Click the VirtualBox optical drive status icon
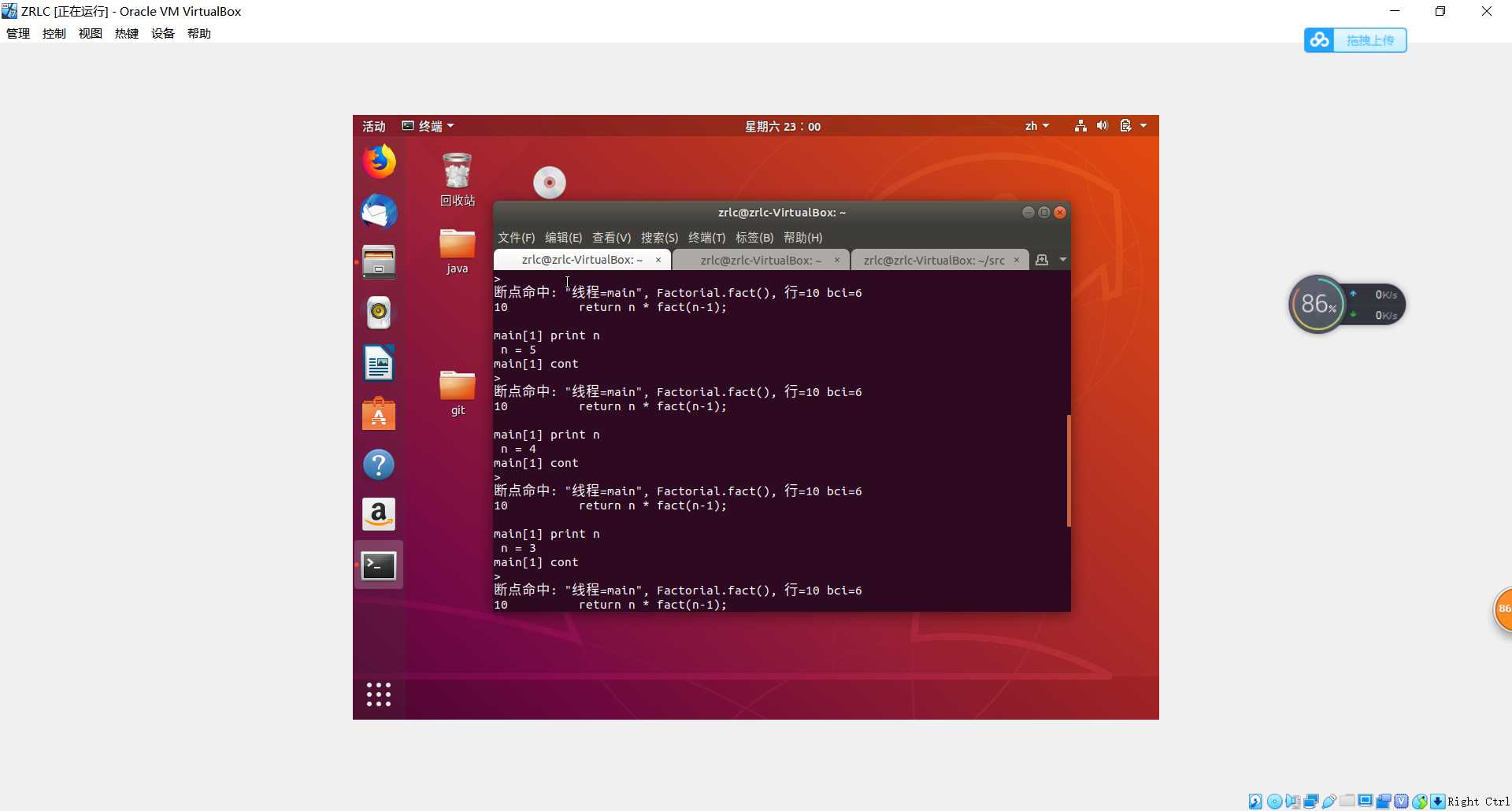The width and height of the screenshot is (1512, 811). (1274, 802)
